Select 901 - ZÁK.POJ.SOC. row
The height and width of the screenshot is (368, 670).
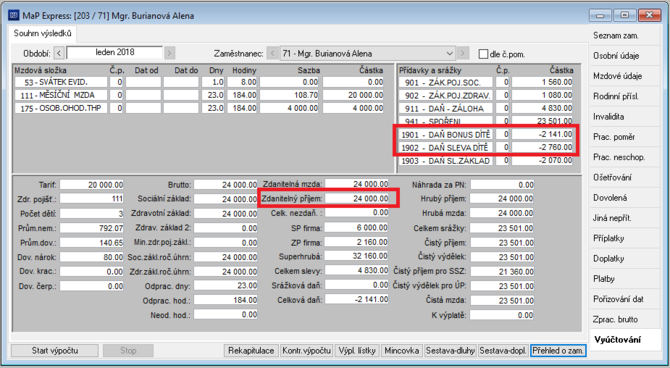click(x=486, y=82)
